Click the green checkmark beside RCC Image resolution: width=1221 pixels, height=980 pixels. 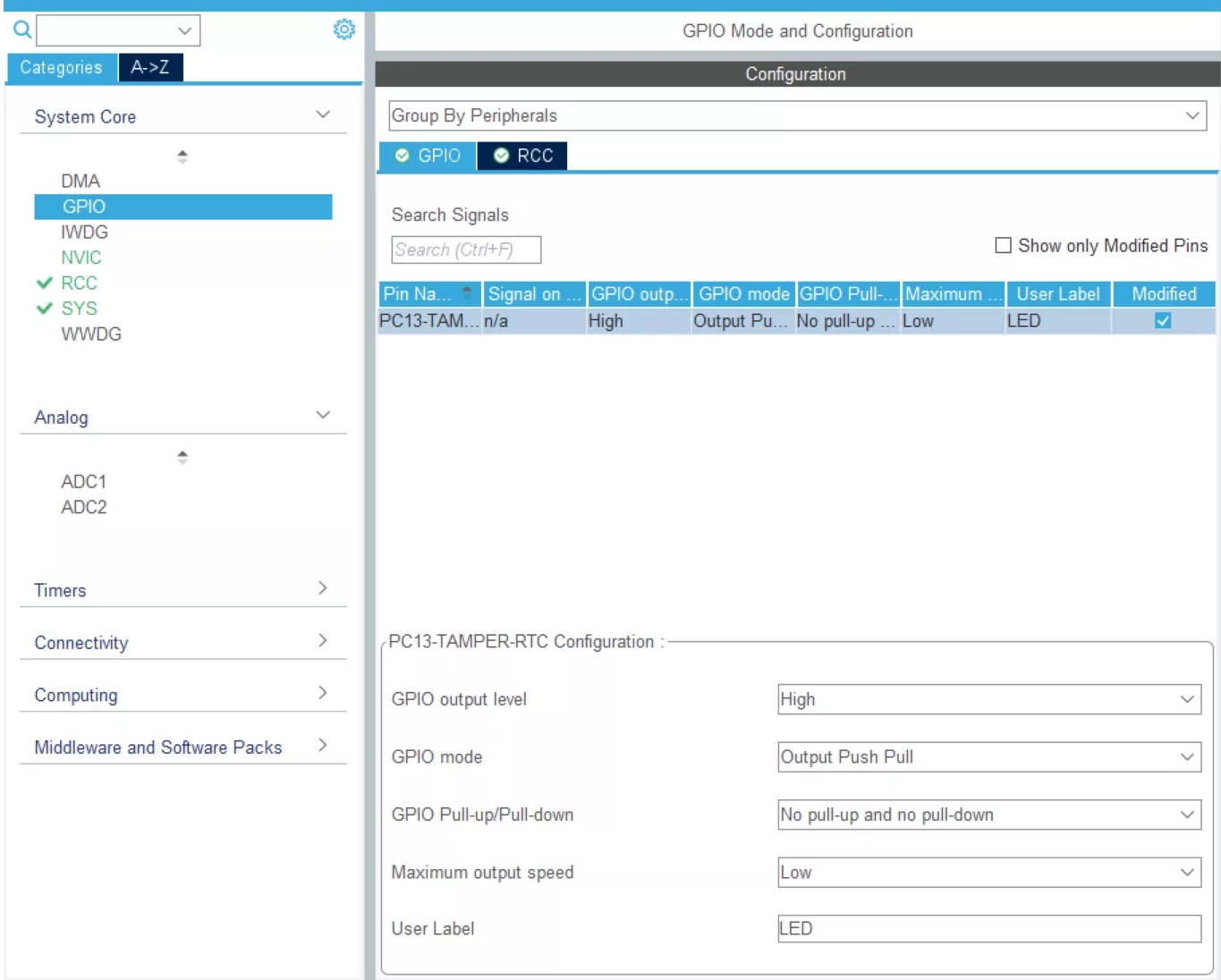point(45,283)
